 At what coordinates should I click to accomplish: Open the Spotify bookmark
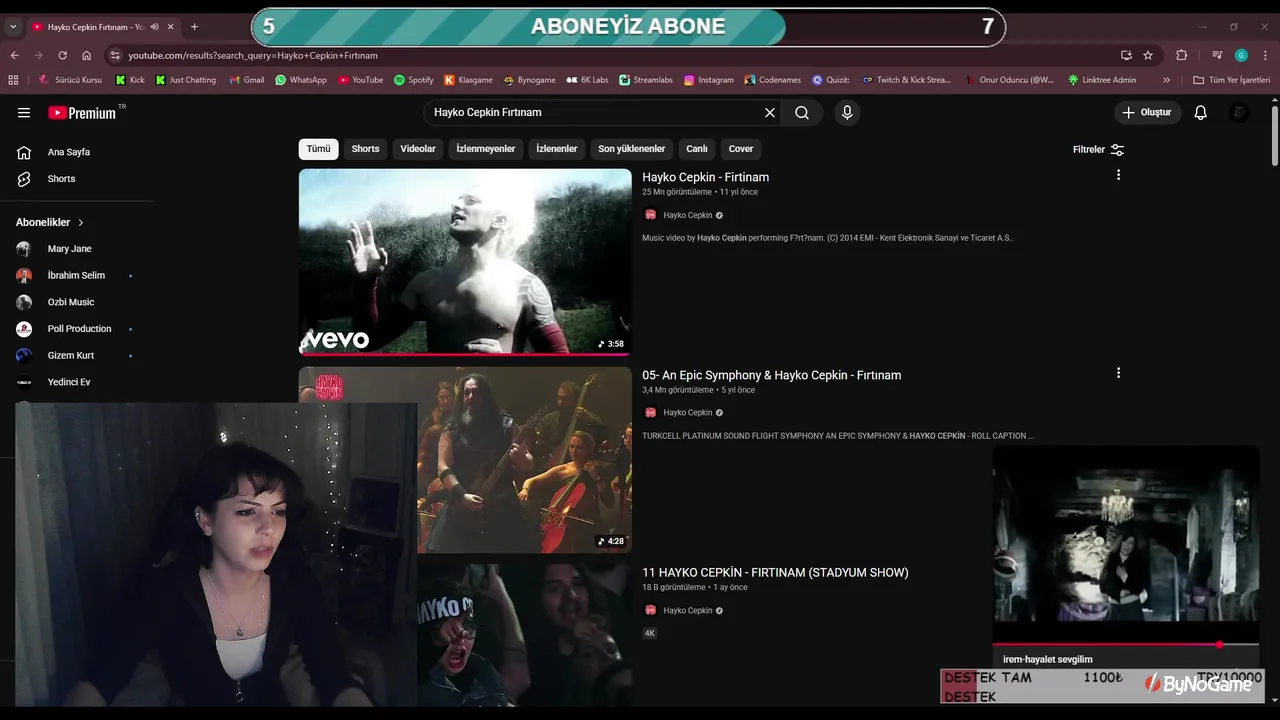pyautogui.click(x=414, y=80)
